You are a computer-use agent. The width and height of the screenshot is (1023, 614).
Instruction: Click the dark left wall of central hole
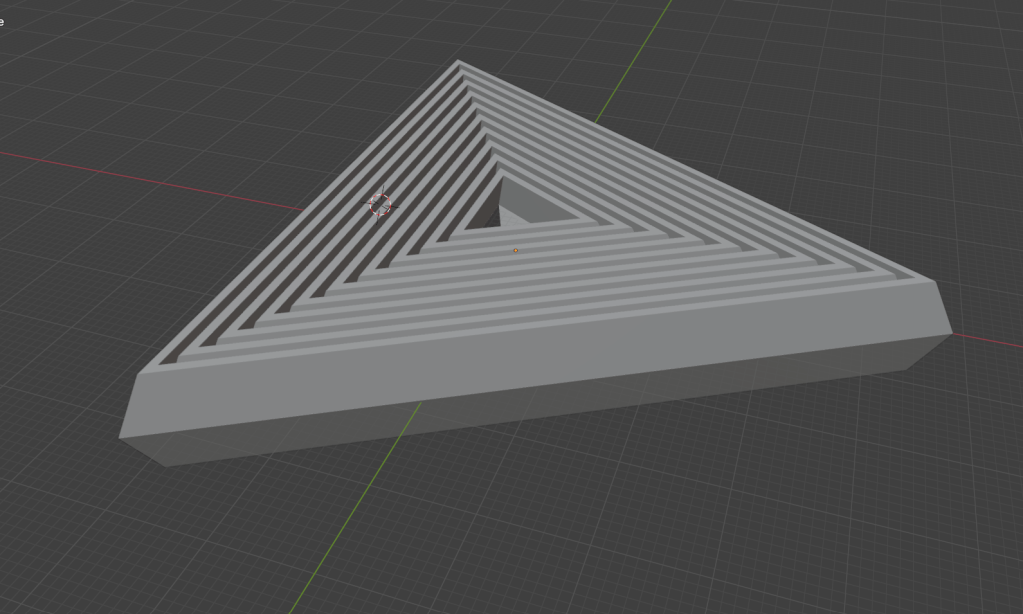click(x=488, y=207)
